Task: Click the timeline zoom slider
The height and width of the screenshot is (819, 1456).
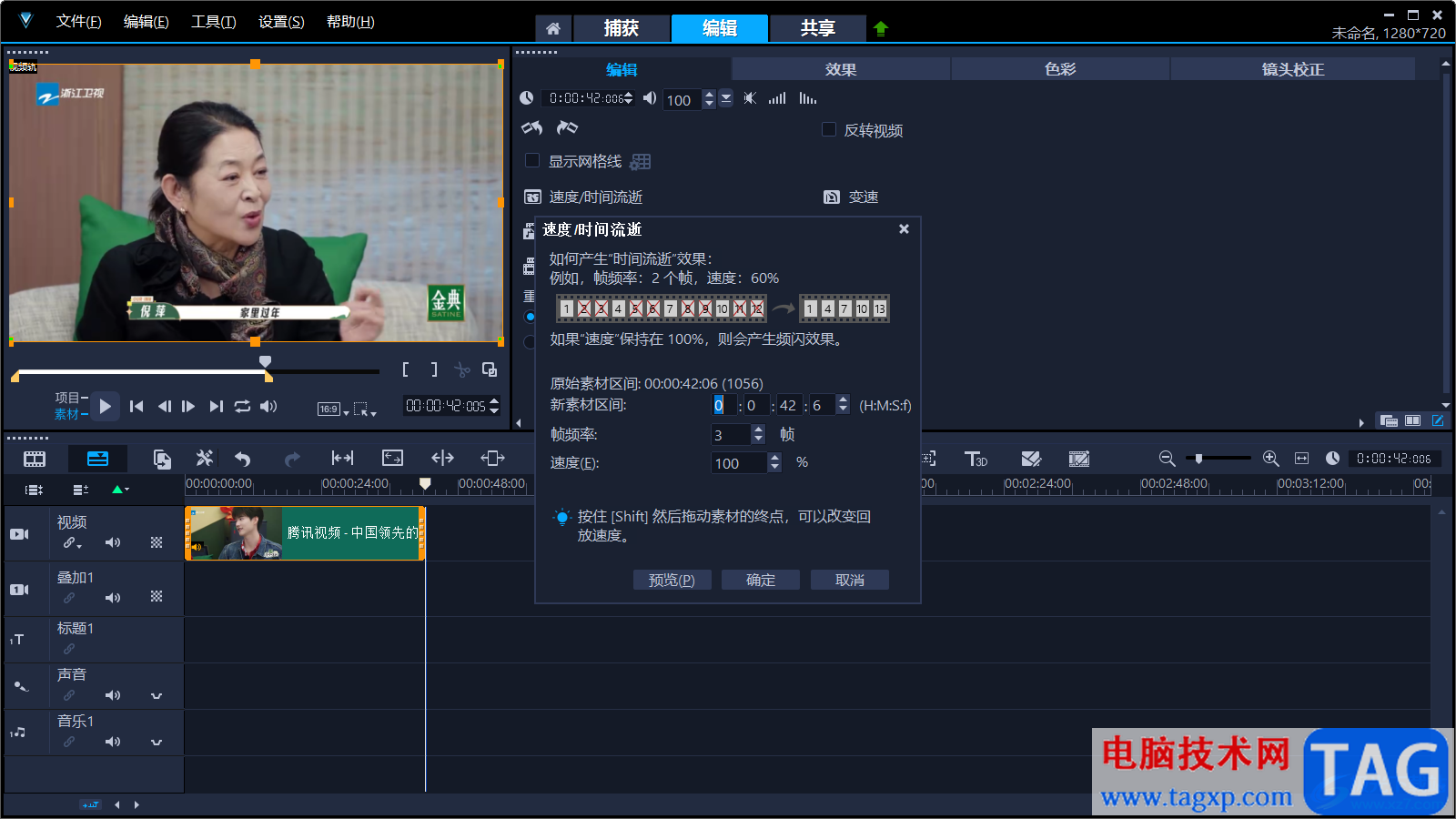Action: 1219,459
